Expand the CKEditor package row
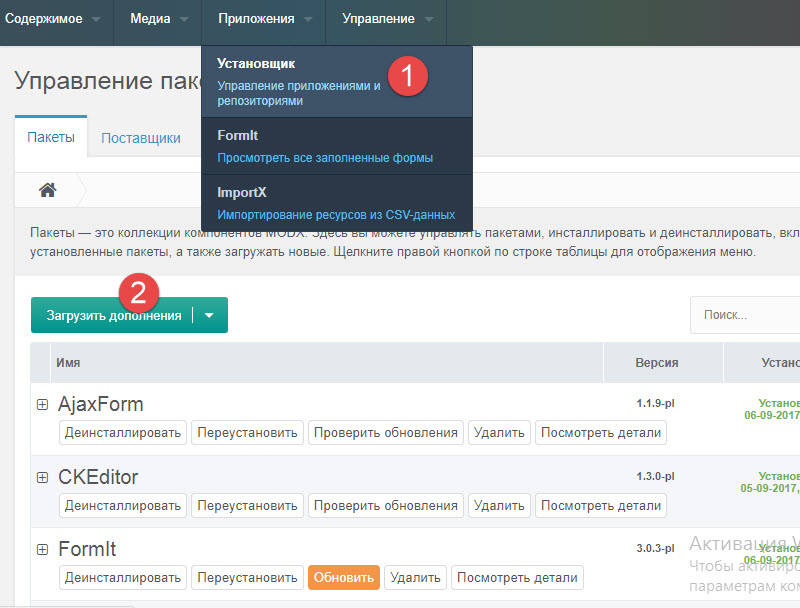 click(x=43, y=477)
